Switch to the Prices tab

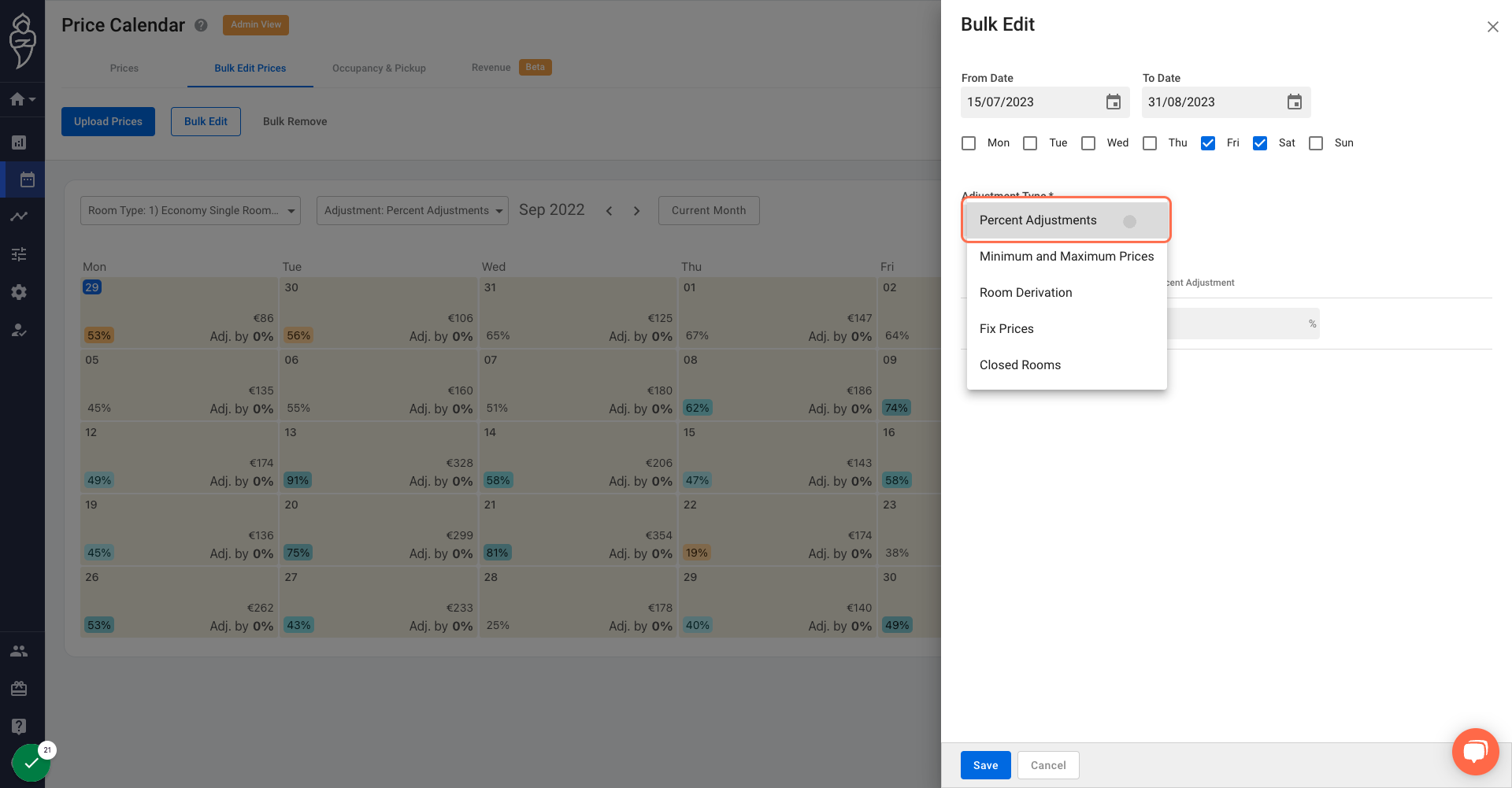click(x=124, y=68)
